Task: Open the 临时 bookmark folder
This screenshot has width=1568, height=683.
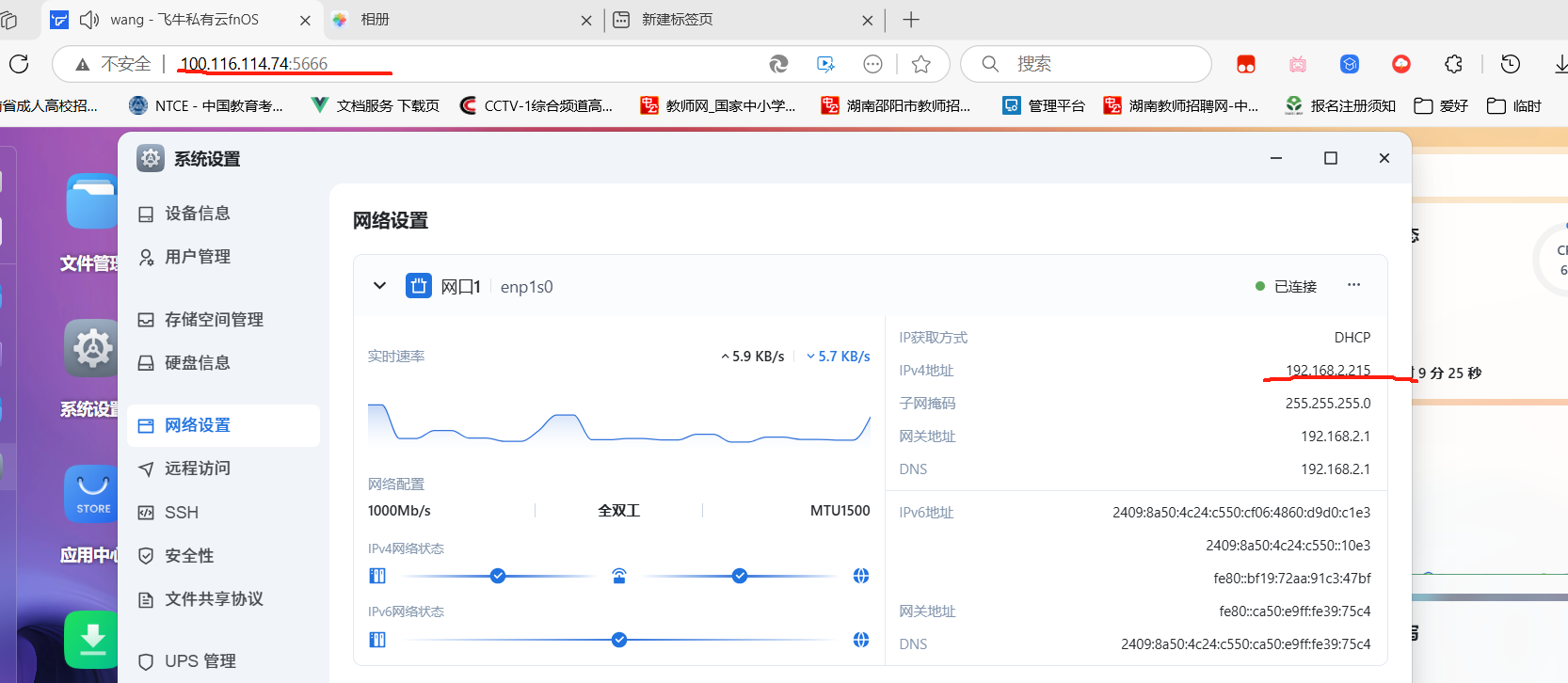Action: tap(1514, 105)
